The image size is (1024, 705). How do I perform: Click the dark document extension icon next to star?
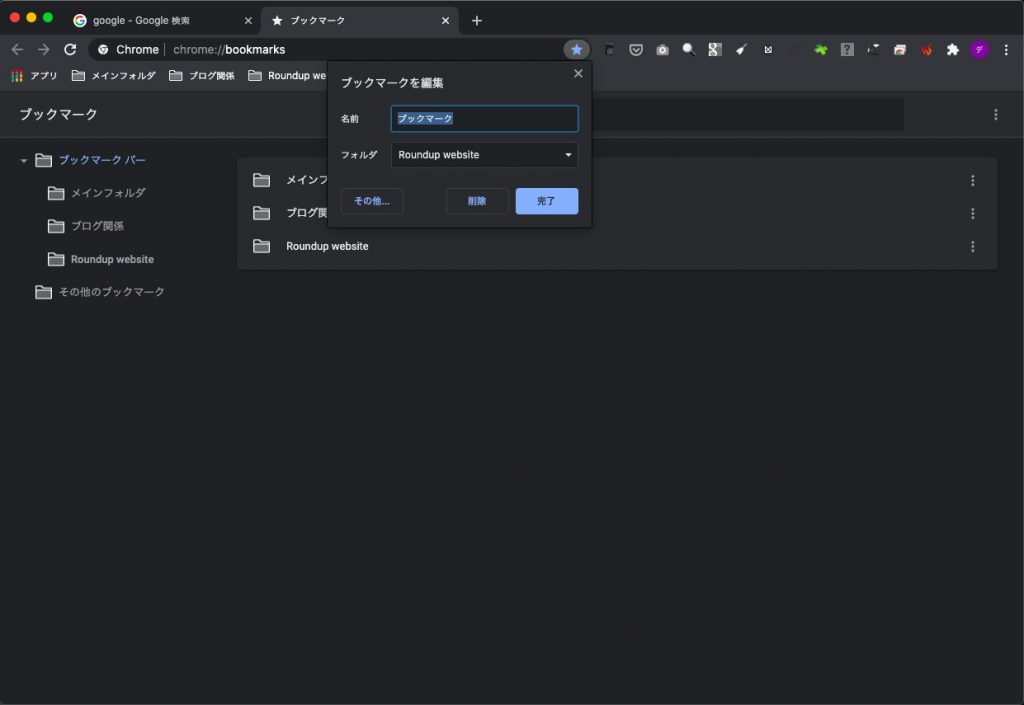pyautogui.click(x=609, y=50)
